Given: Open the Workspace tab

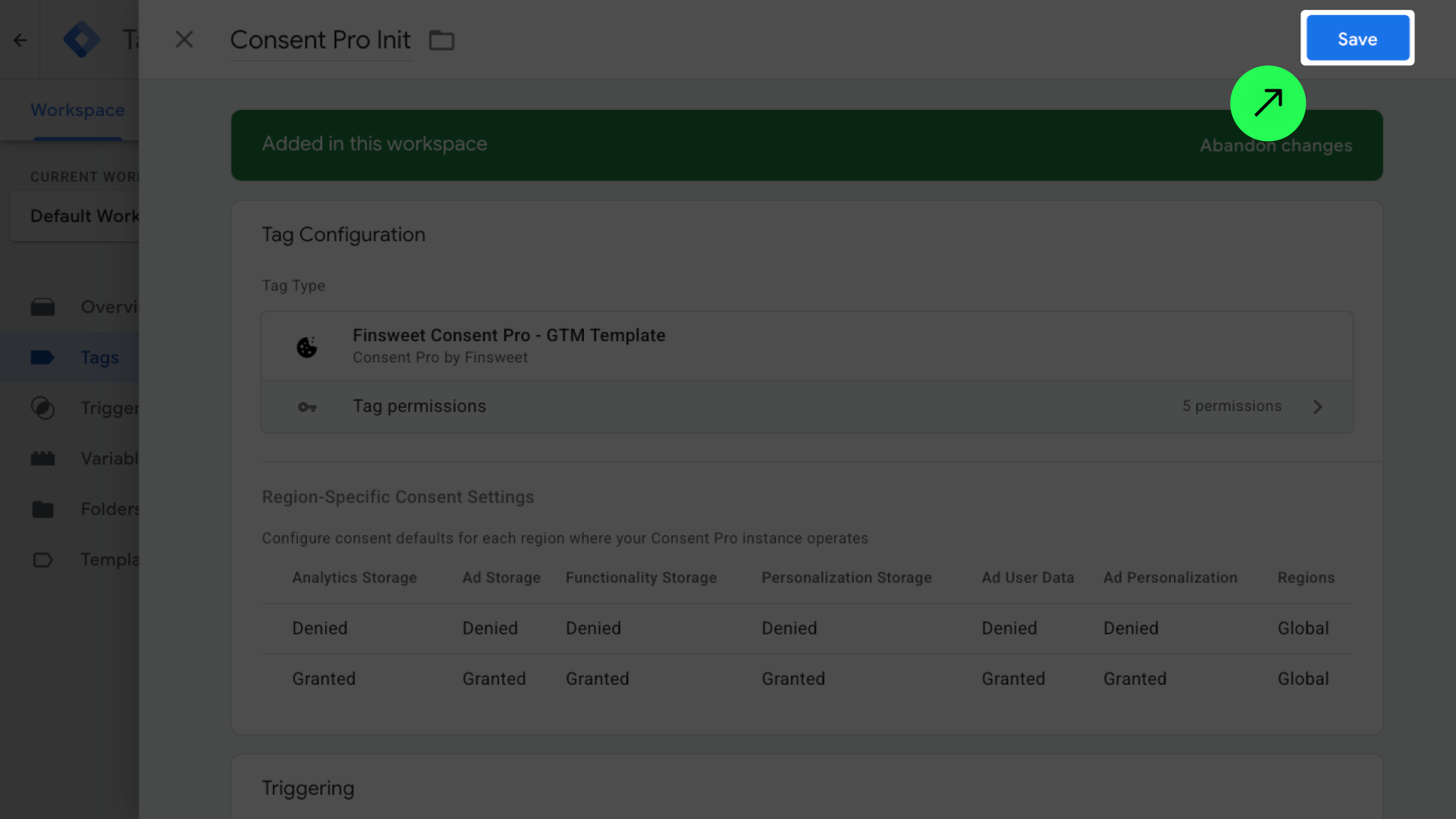Looking at the screenshot, I should tap(77, 110).
